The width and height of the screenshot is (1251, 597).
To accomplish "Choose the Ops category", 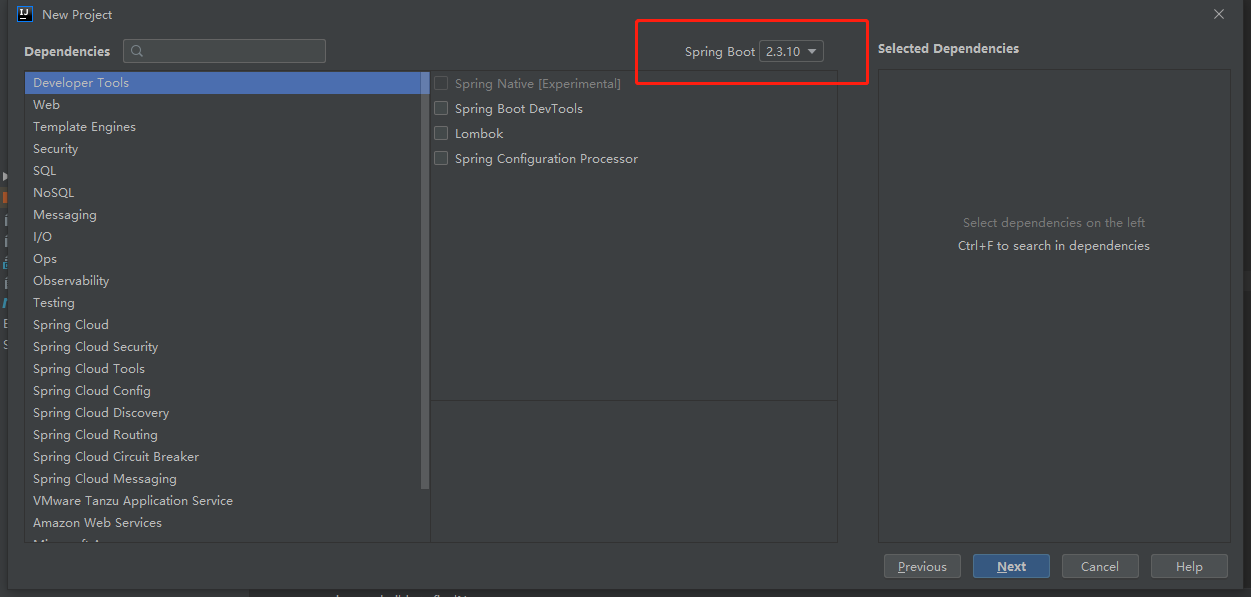I will [223, 259].
